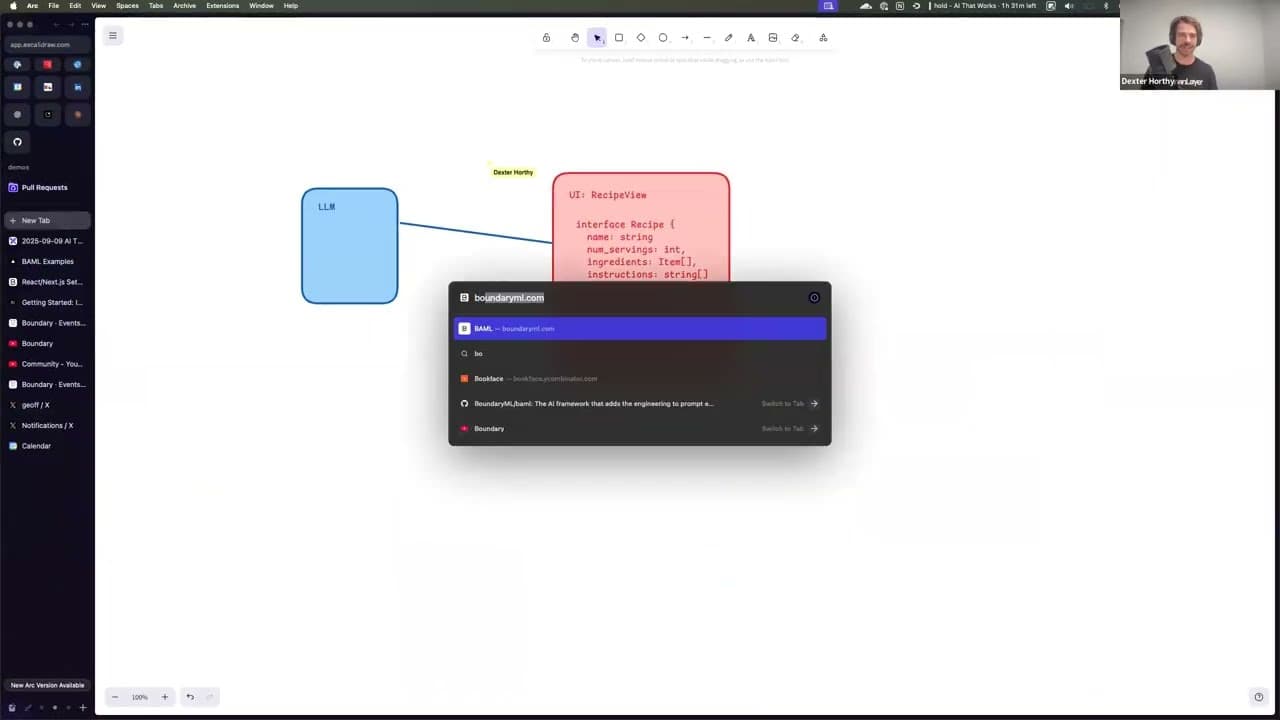Select the Pencil draw tool

point(729,38)
